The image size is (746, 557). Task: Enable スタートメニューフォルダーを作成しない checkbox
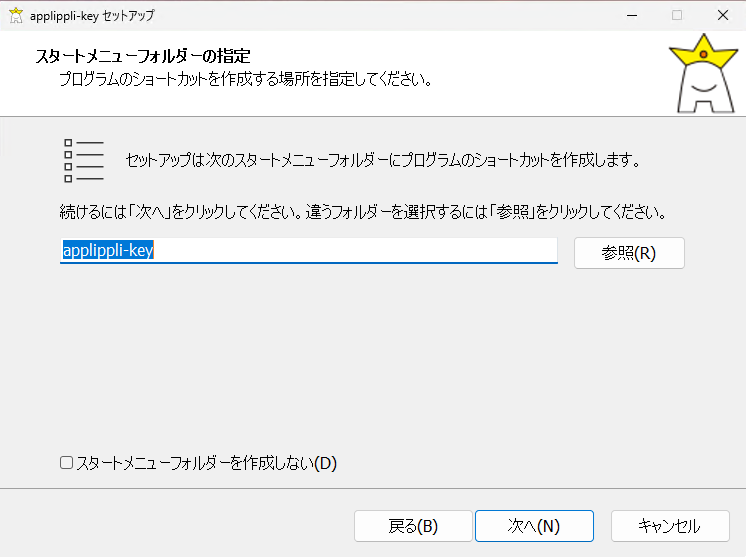tap(67, 463)
